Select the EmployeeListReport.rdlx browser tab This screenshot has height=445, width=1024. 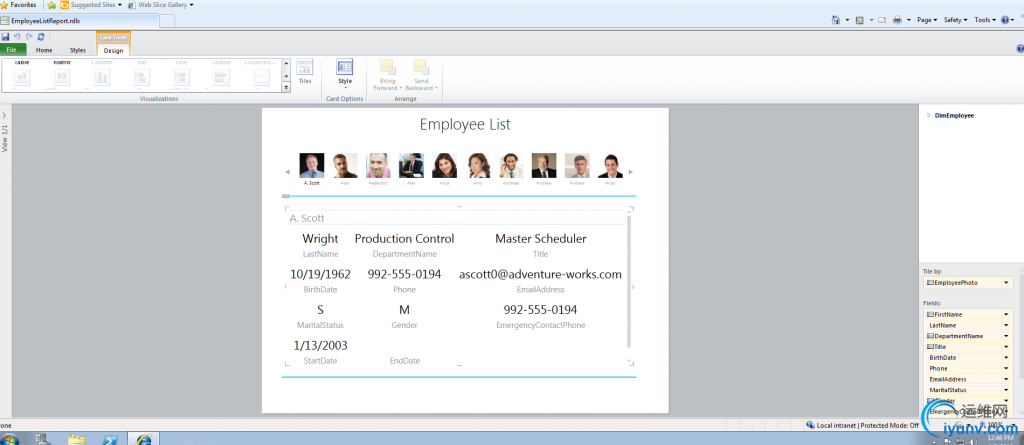coord(79,21)
